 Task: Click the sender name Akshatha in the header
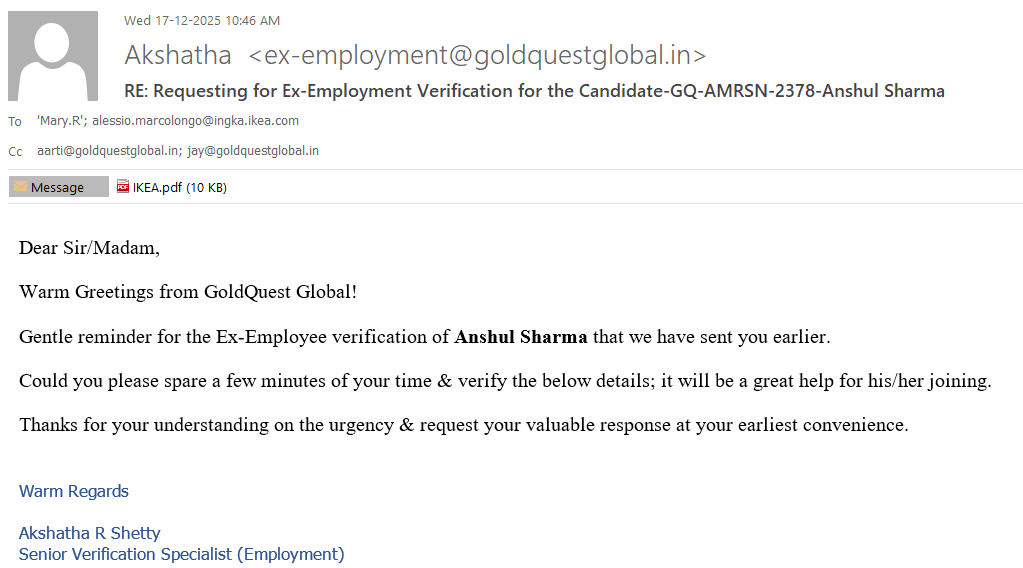[x=178, y=56]
